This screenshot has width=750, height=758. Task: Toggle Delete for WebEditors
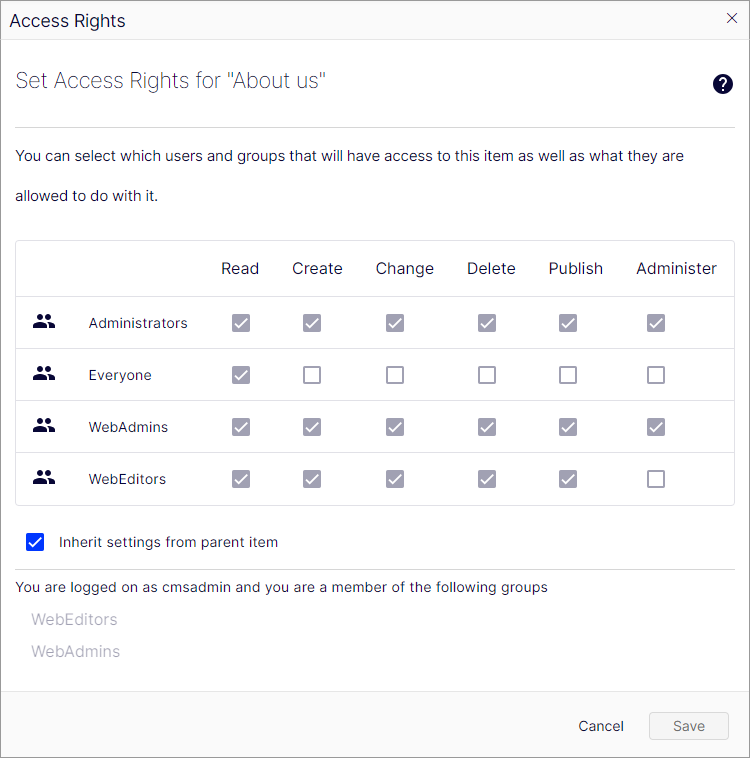click(487, 479)
